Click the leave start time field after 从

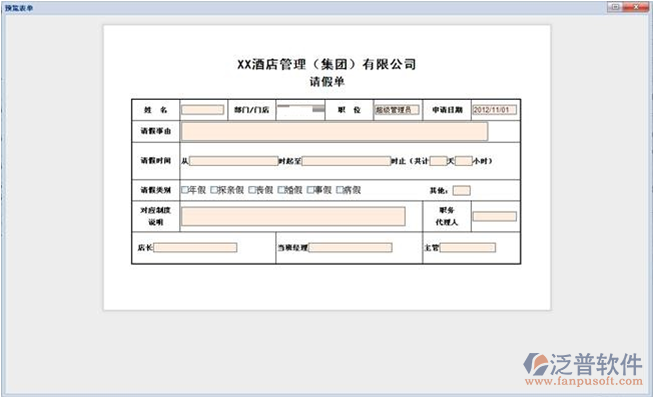(x=234, y=161)
